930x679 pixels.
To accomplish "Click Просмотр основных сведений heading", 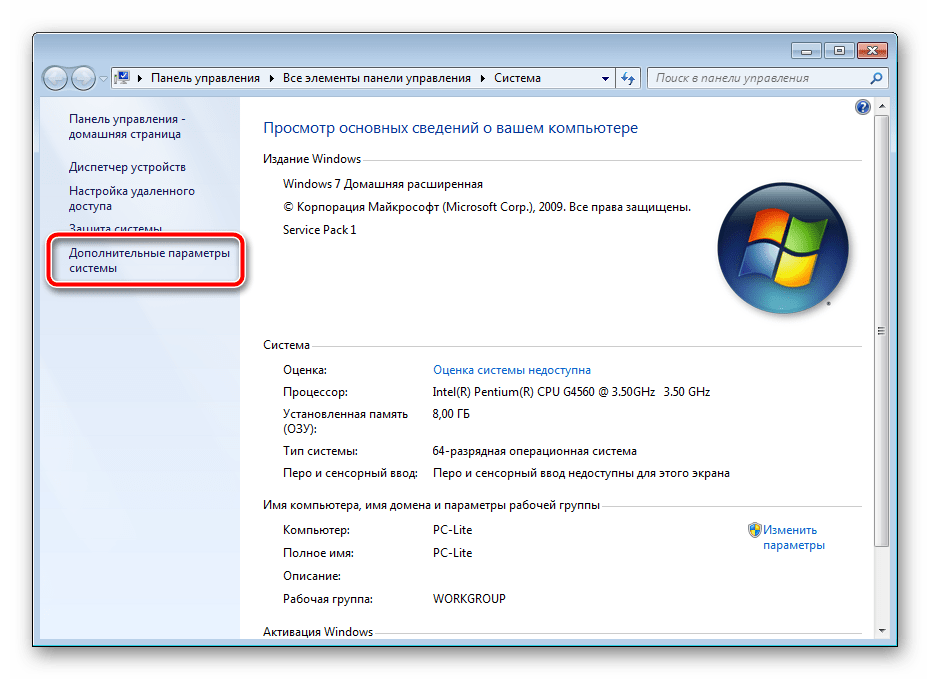I will (450, 128).
